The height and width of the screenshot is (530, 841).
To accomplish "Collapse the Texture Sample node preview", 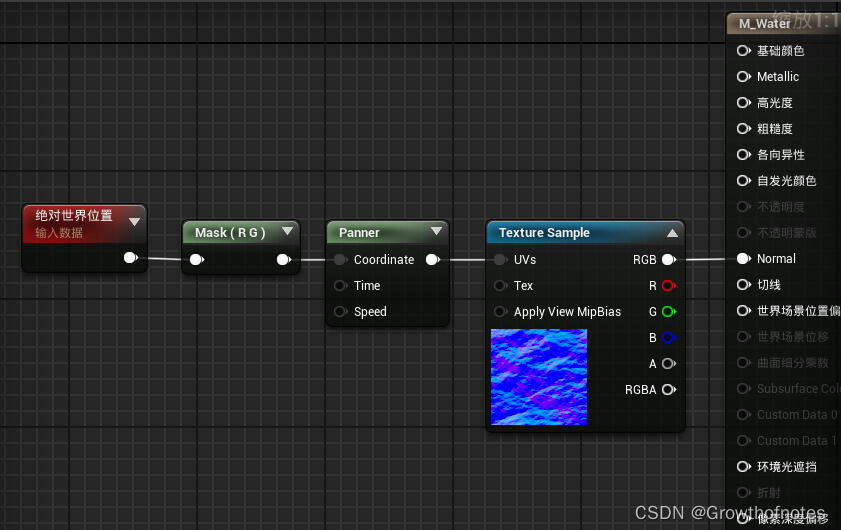I will (x=672, y=233).
